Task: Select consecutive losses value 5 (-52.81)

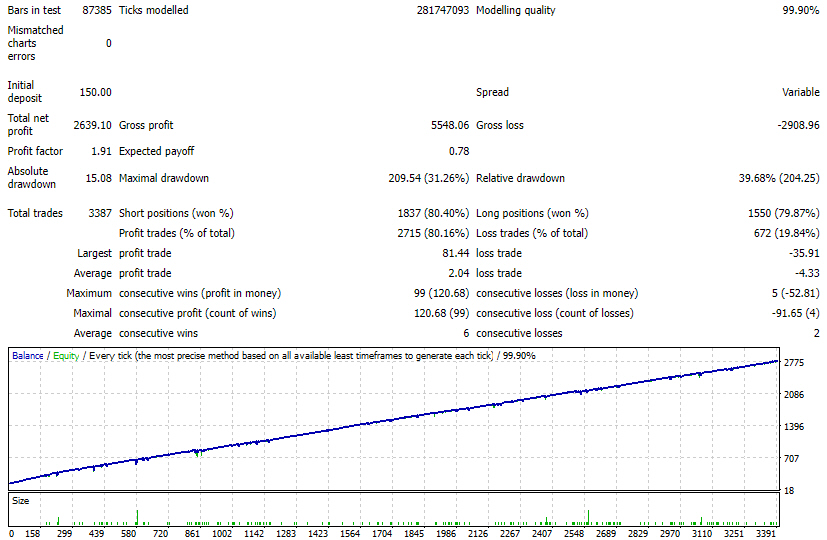Action: [796, 293]
